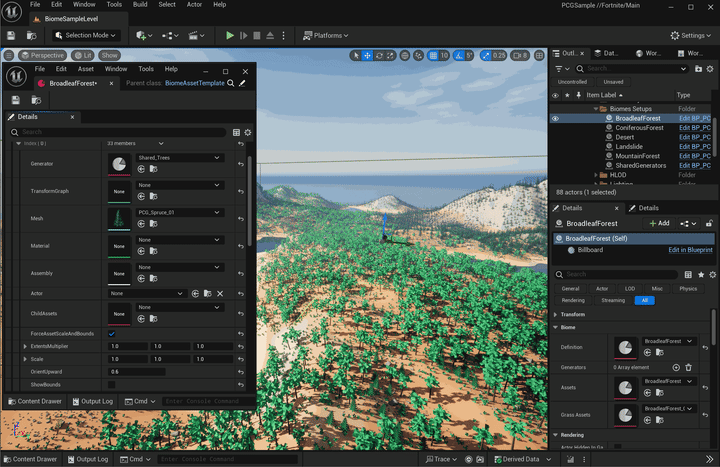Open the Actor menu in the main menu bar
720x467 pixels.
194,5
